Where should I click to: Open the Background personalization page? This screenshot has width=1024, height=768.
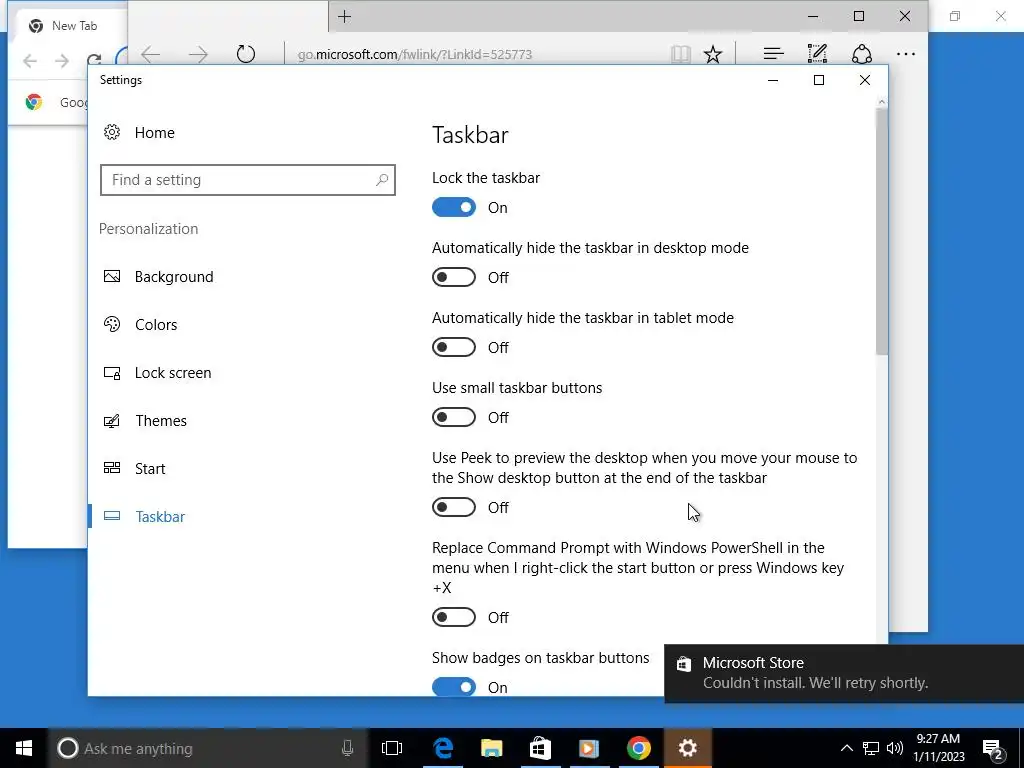174,277
